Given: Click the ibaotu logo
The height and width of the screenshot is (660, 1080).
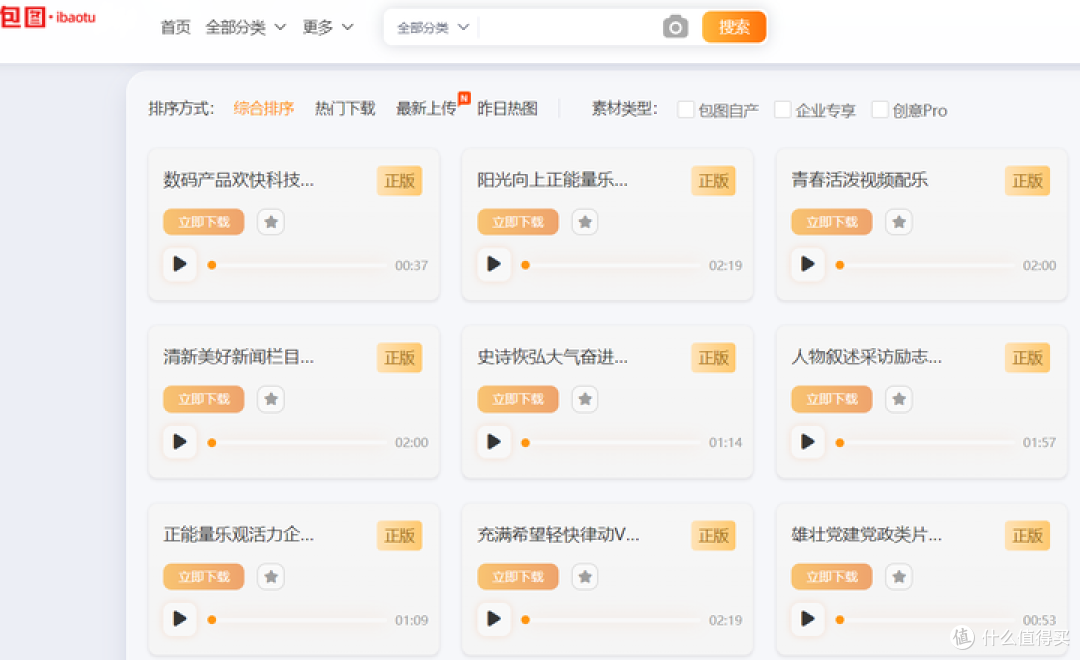Looking at the screenshot, I should point(48,17).
